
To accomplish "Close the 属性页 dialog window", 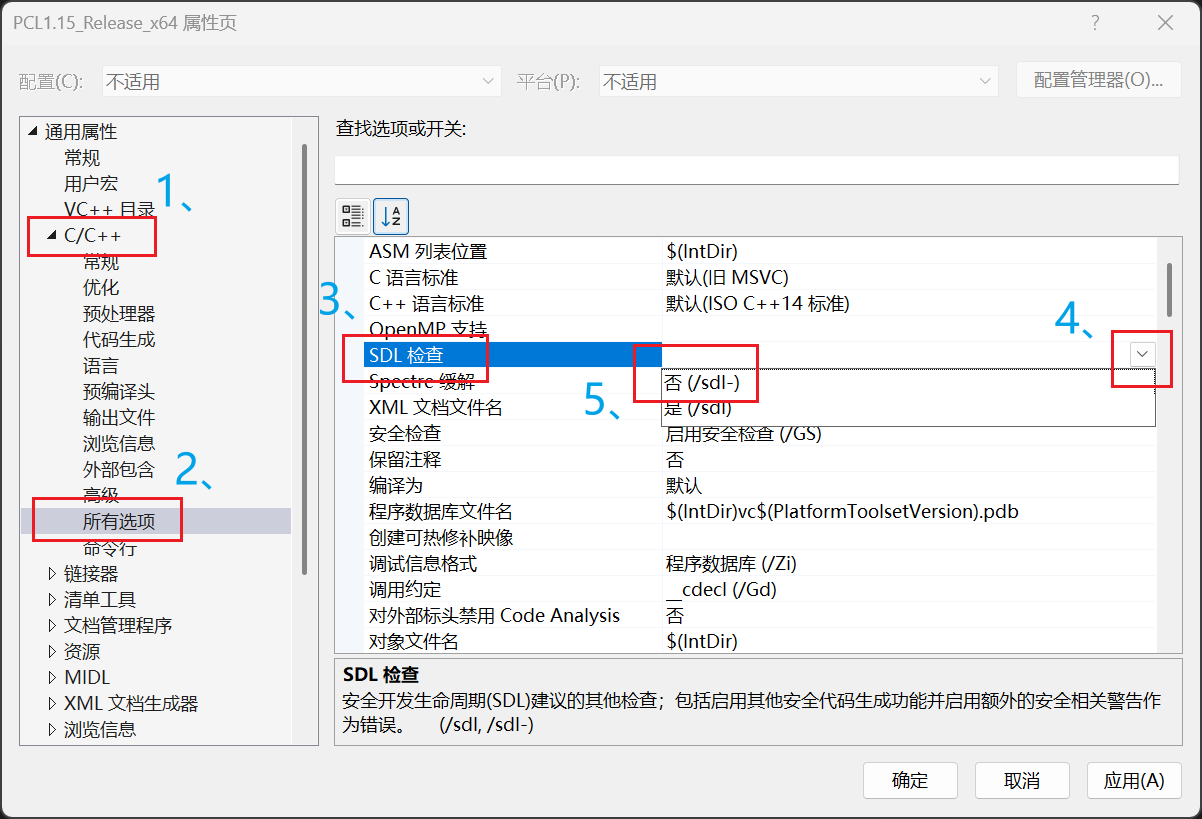I will 1166,23.
